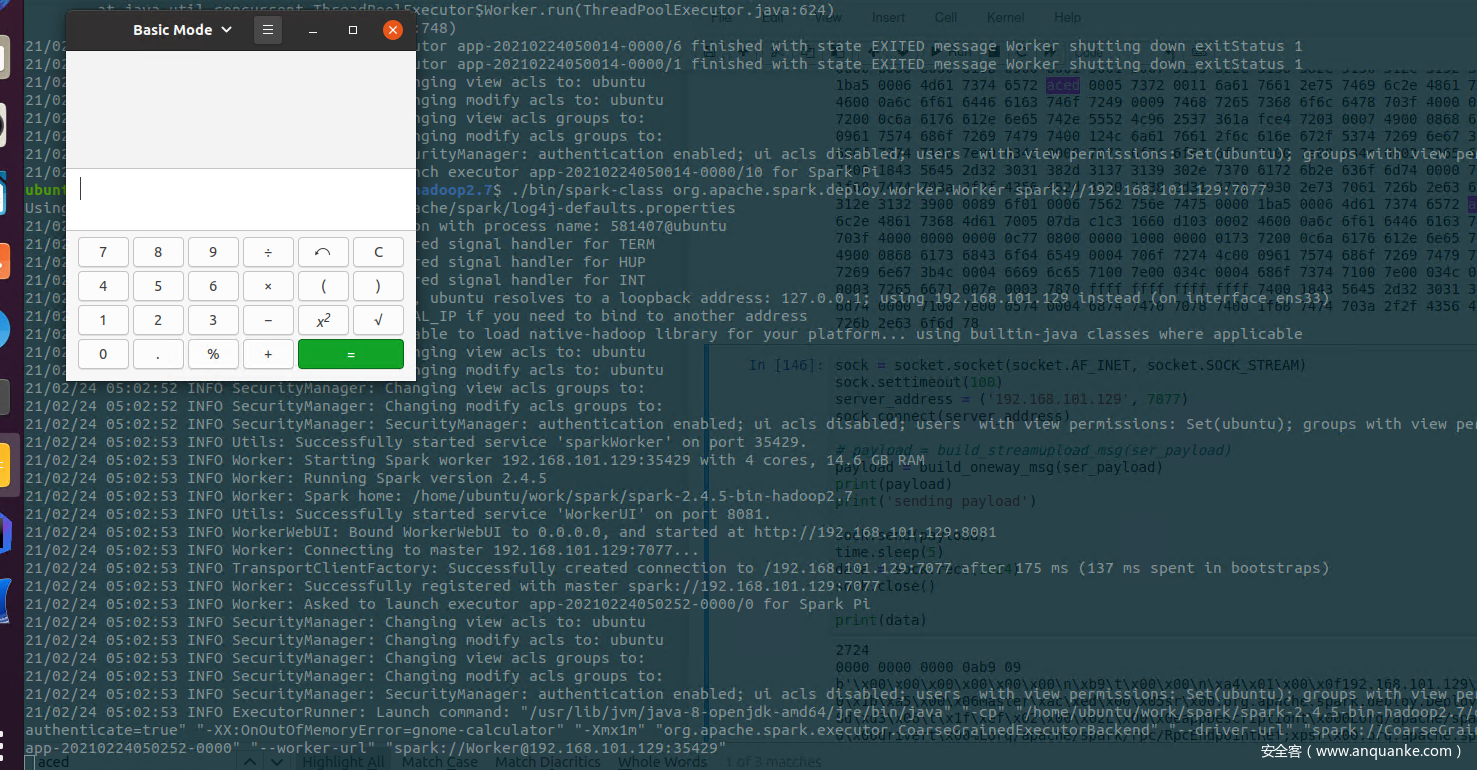The width and height of the screenshot is (1477, 770).
Task: Click calculator digit 9 button
Action: pos(213,252)
